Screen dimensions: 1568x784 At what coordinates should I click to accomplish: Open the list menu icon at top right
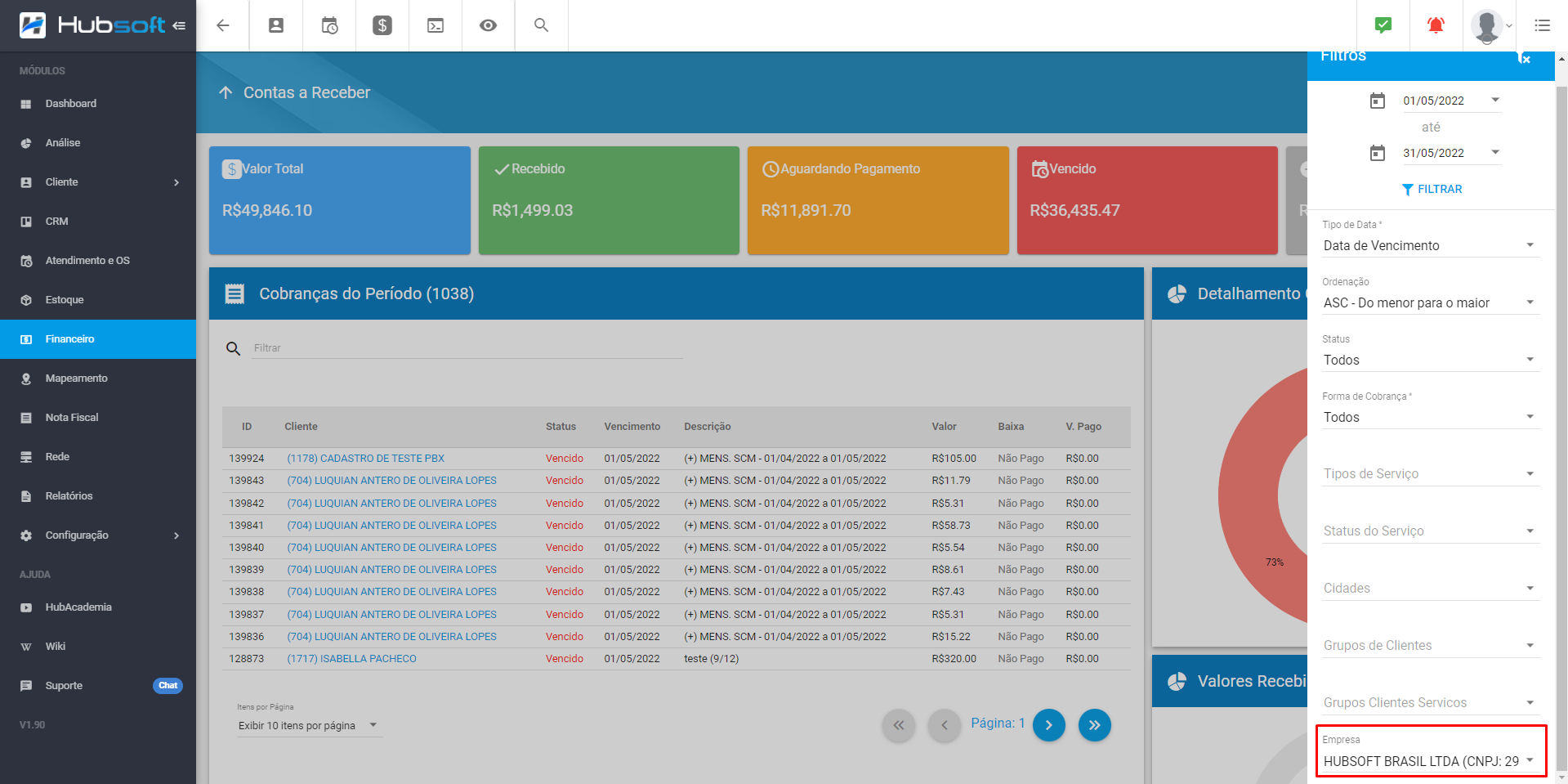(1542, 25)
